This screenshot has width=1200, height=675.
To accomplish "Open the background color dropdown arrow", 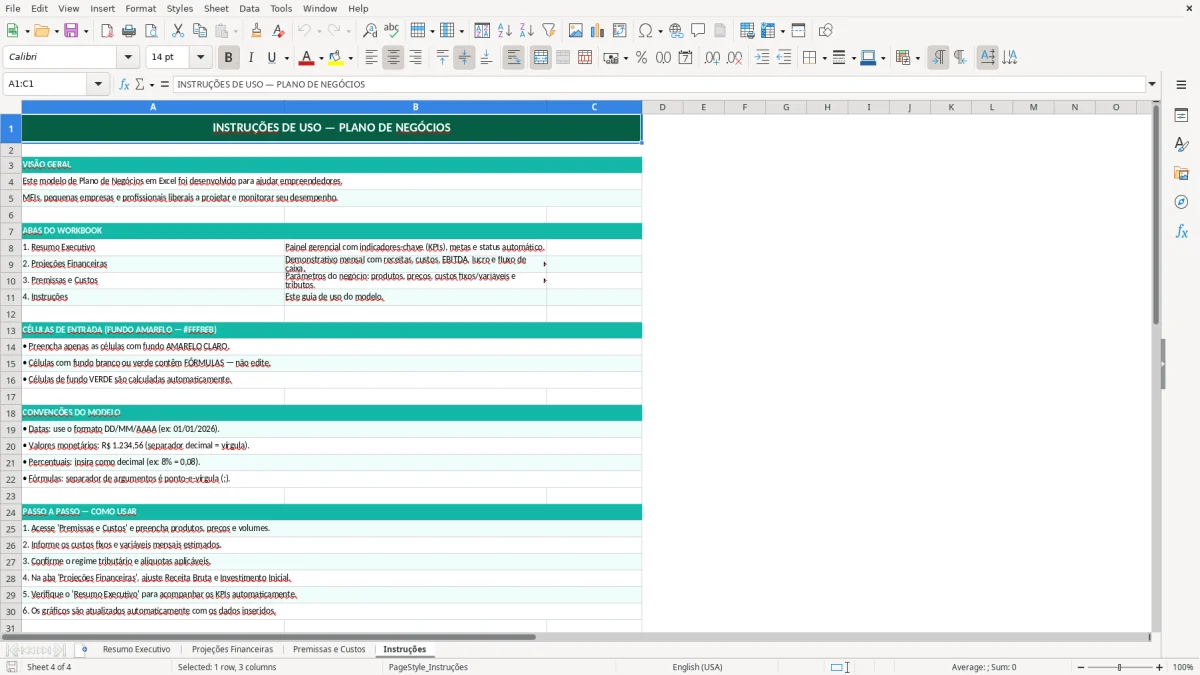I will (x=351, y=58).
